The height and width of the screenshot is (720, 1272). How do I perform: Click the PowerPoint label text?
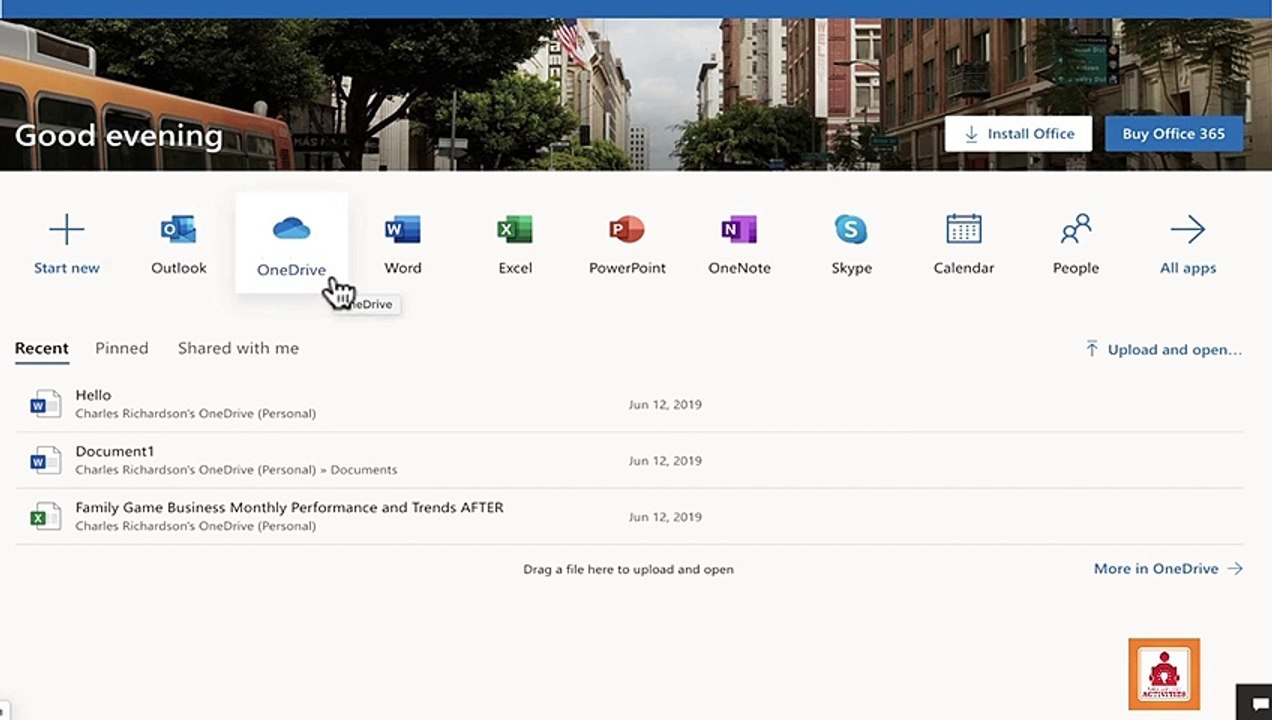[x=627, y=268]
